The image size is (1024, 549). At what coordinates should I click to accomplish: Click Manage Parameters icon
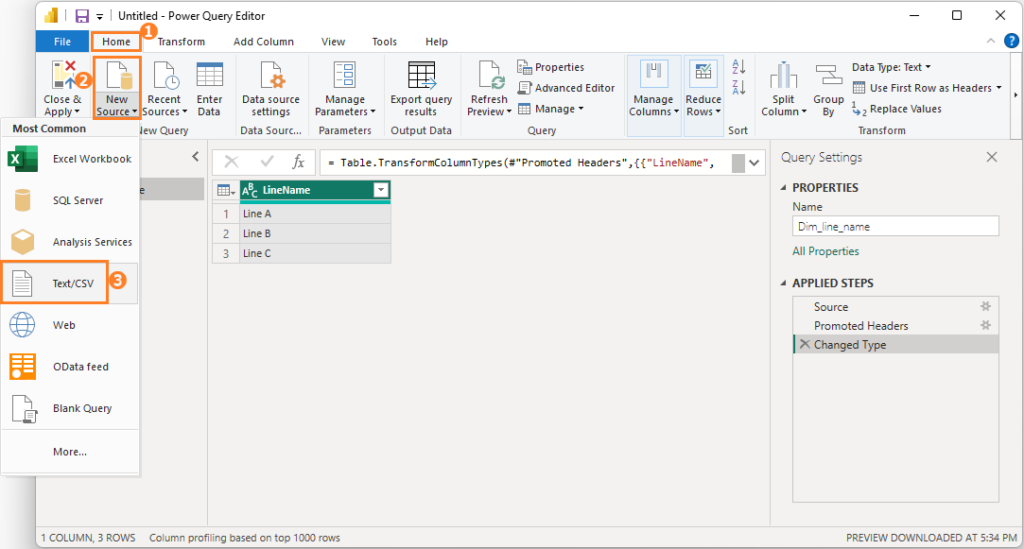click(344, 75)
